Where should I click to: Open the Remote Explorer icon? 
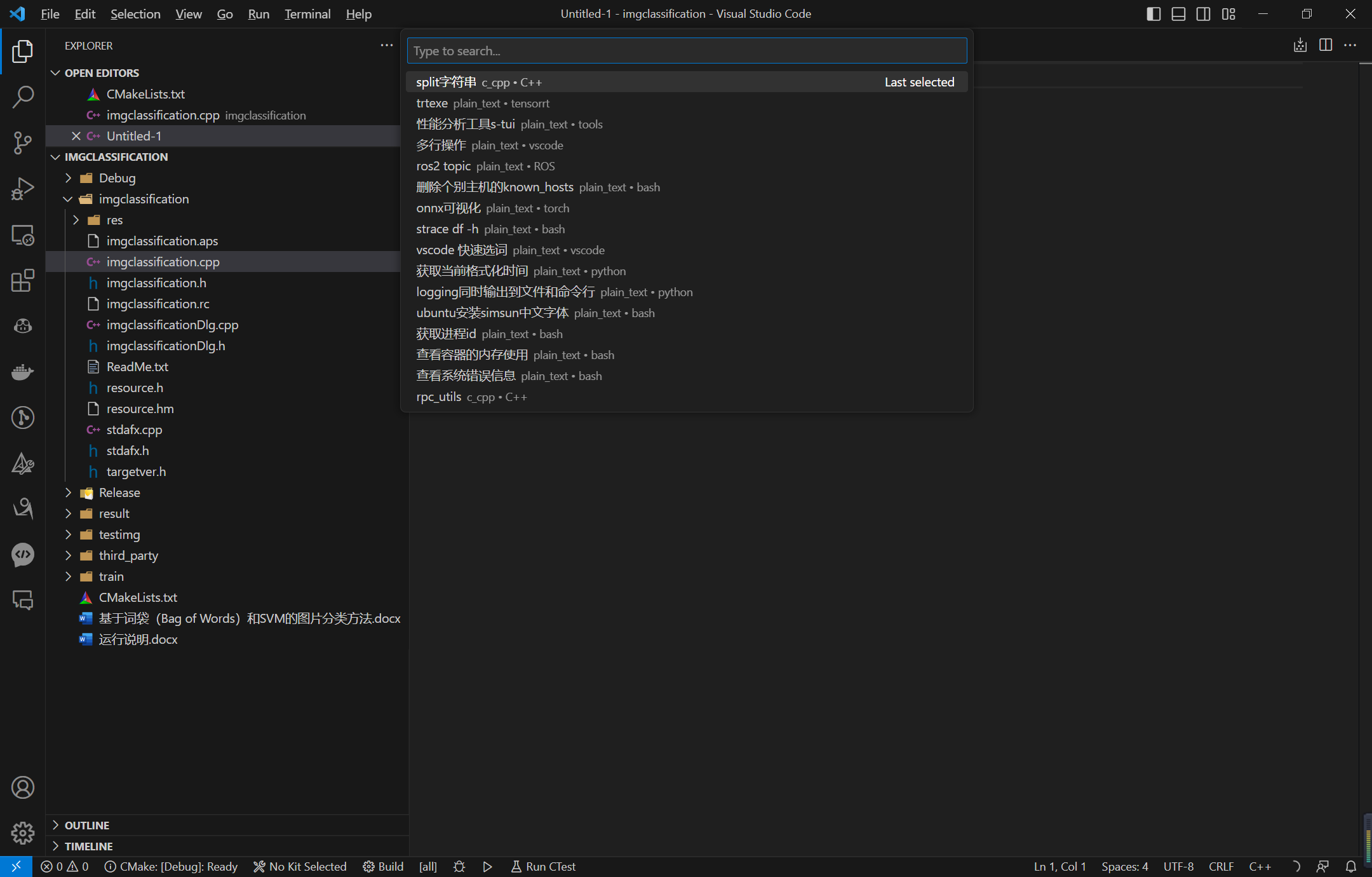click(23, 235)
